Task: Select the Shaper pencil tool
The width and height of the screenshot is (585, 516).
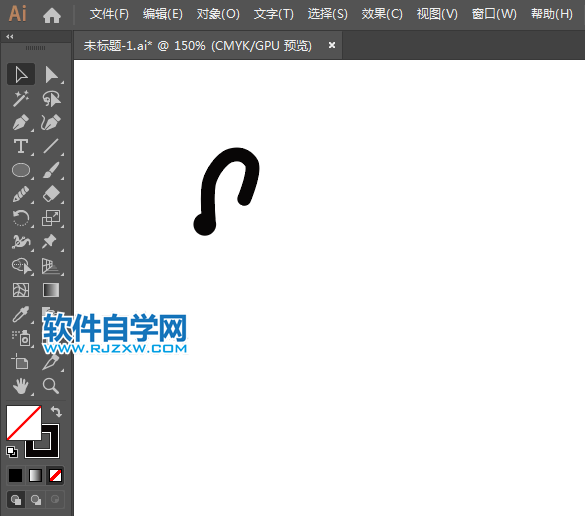Action: 21,194
